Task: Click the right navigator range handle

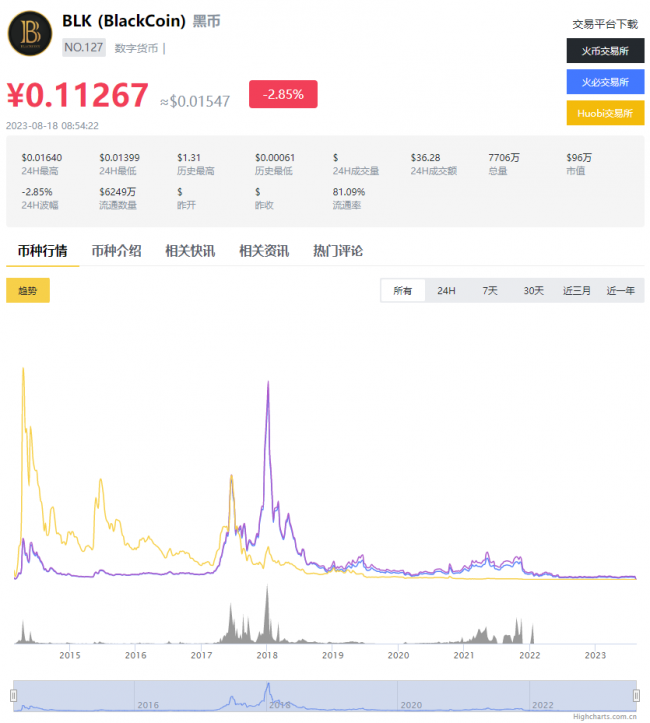Action: [636, 695]
